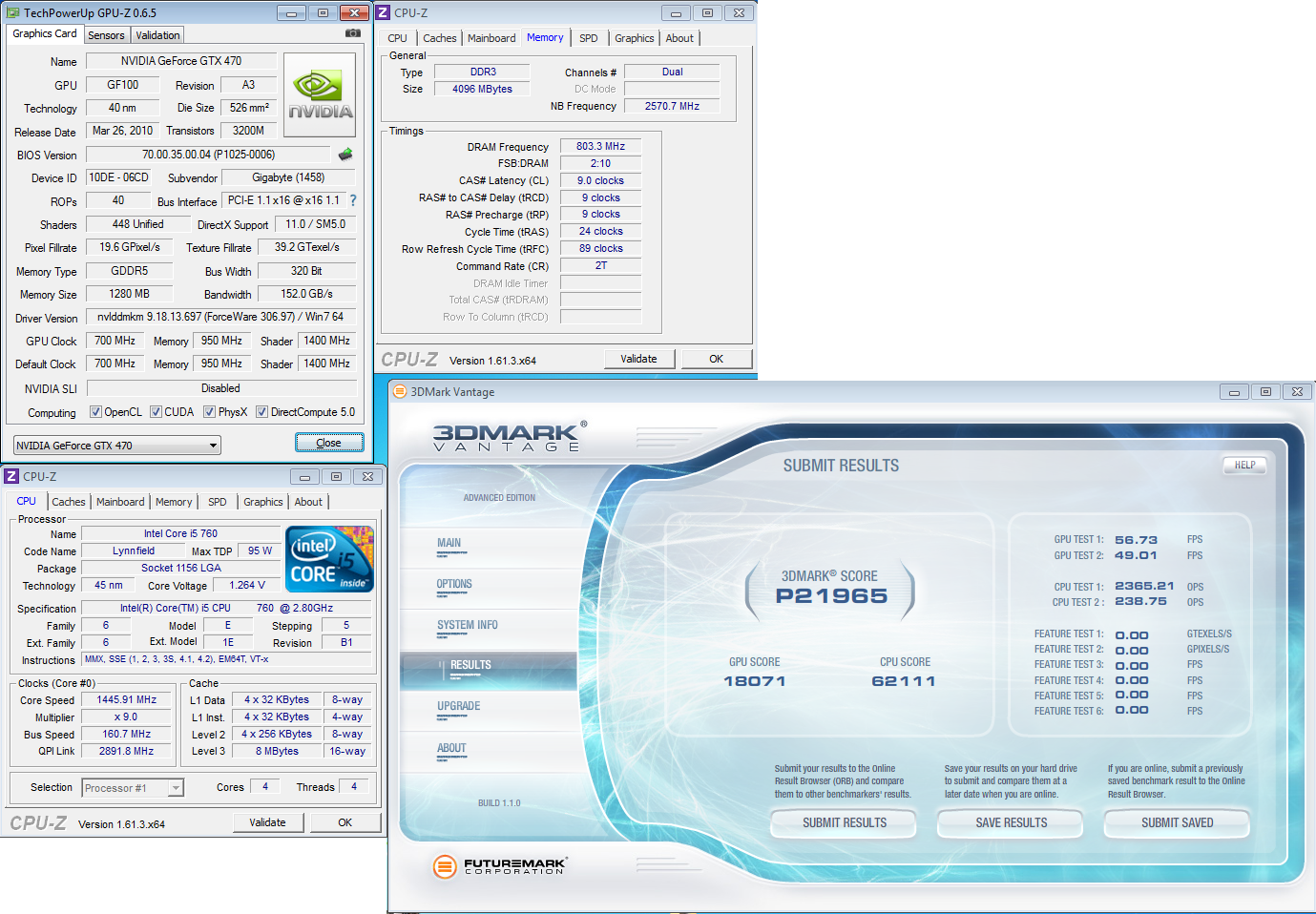
Task: Toggle the DirectCompute 5.0 checkbox
Action: tap(261, 412)
